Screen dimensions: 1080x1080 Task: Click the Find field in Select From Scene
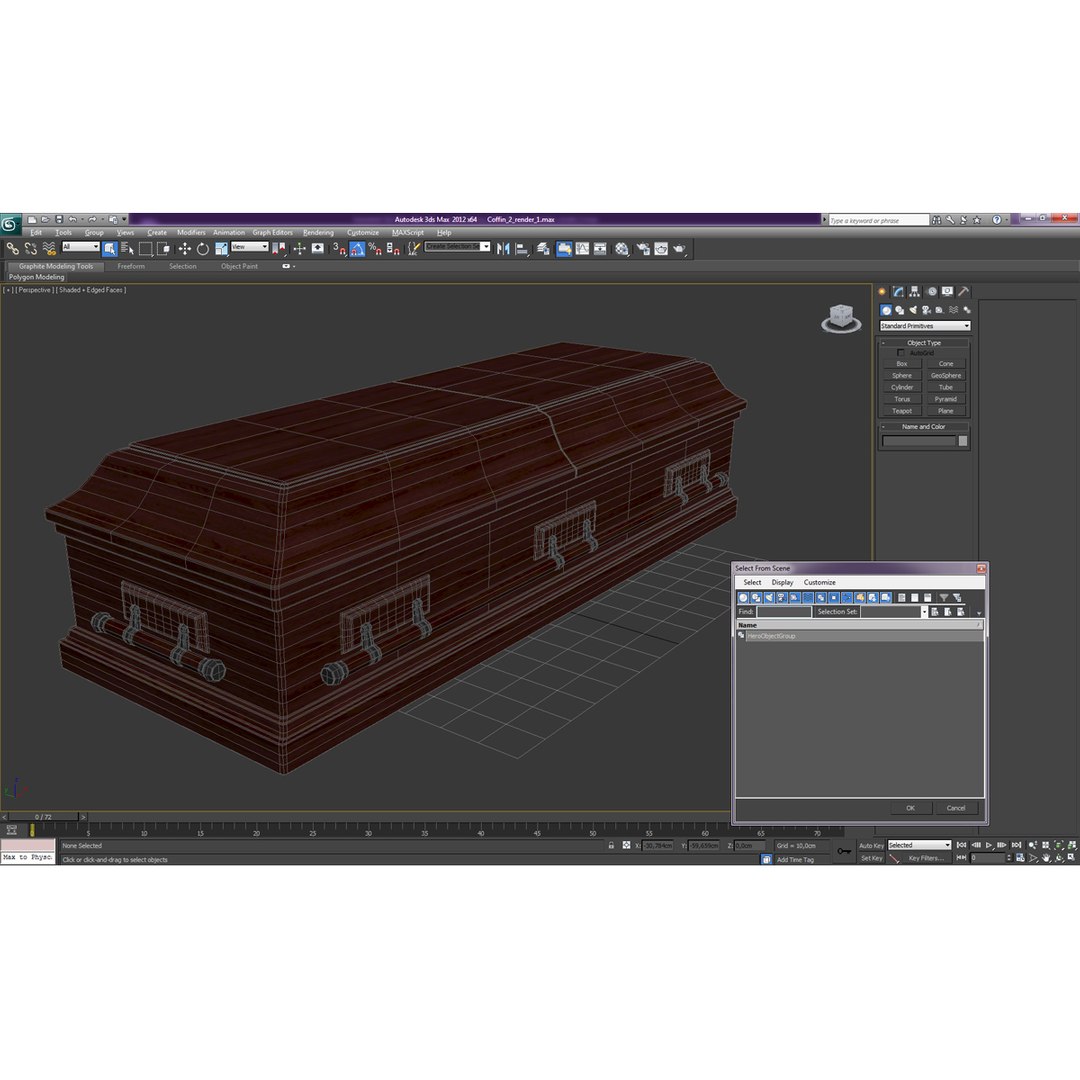(x=784, y=612)
